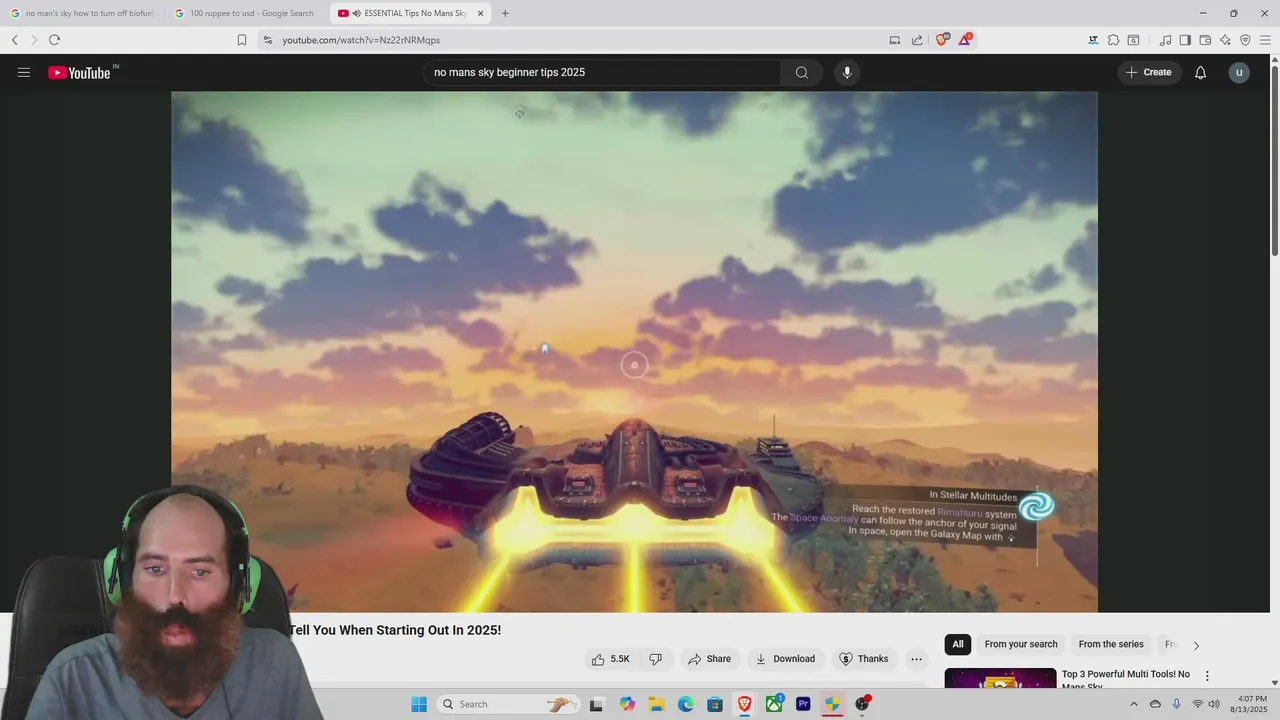Open Brave Shields lion icon
This screenshot has height=720, width=1280.
point(942,40)
